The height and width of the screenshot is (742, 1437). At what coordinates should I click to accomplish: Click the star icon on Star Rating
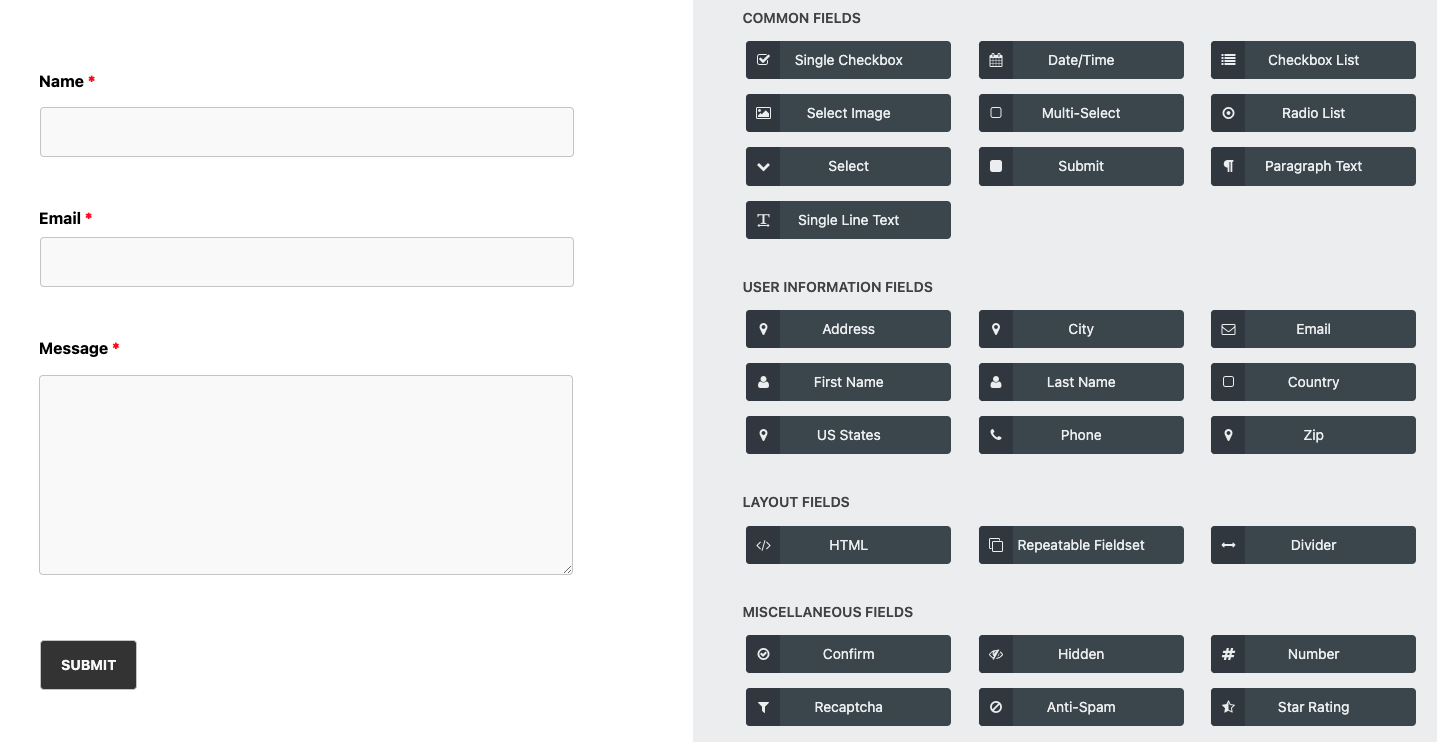click(x=1228, y=707)
